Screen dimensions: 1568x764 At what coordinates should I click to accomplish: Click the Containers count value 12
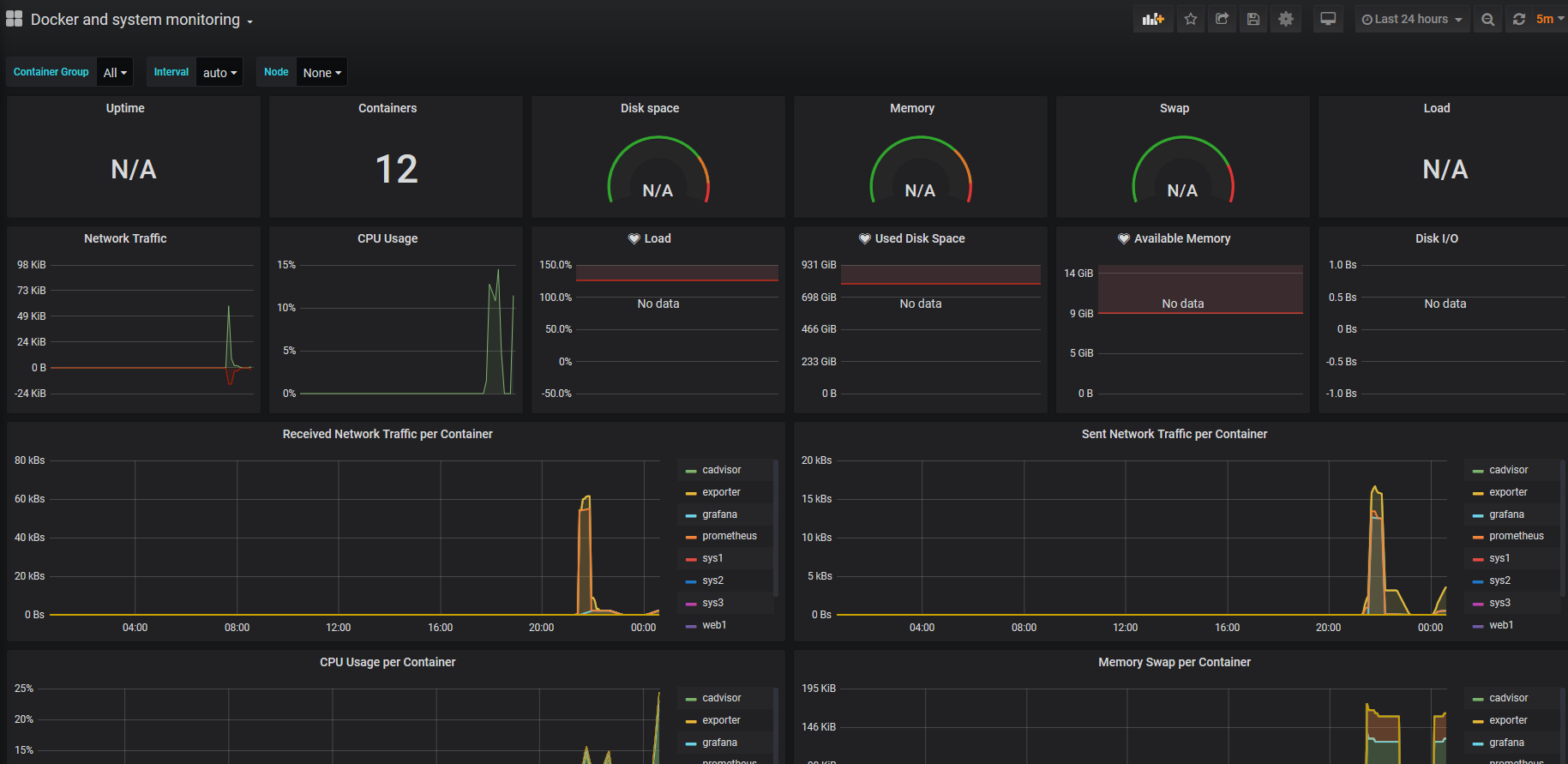pos(396,169)
